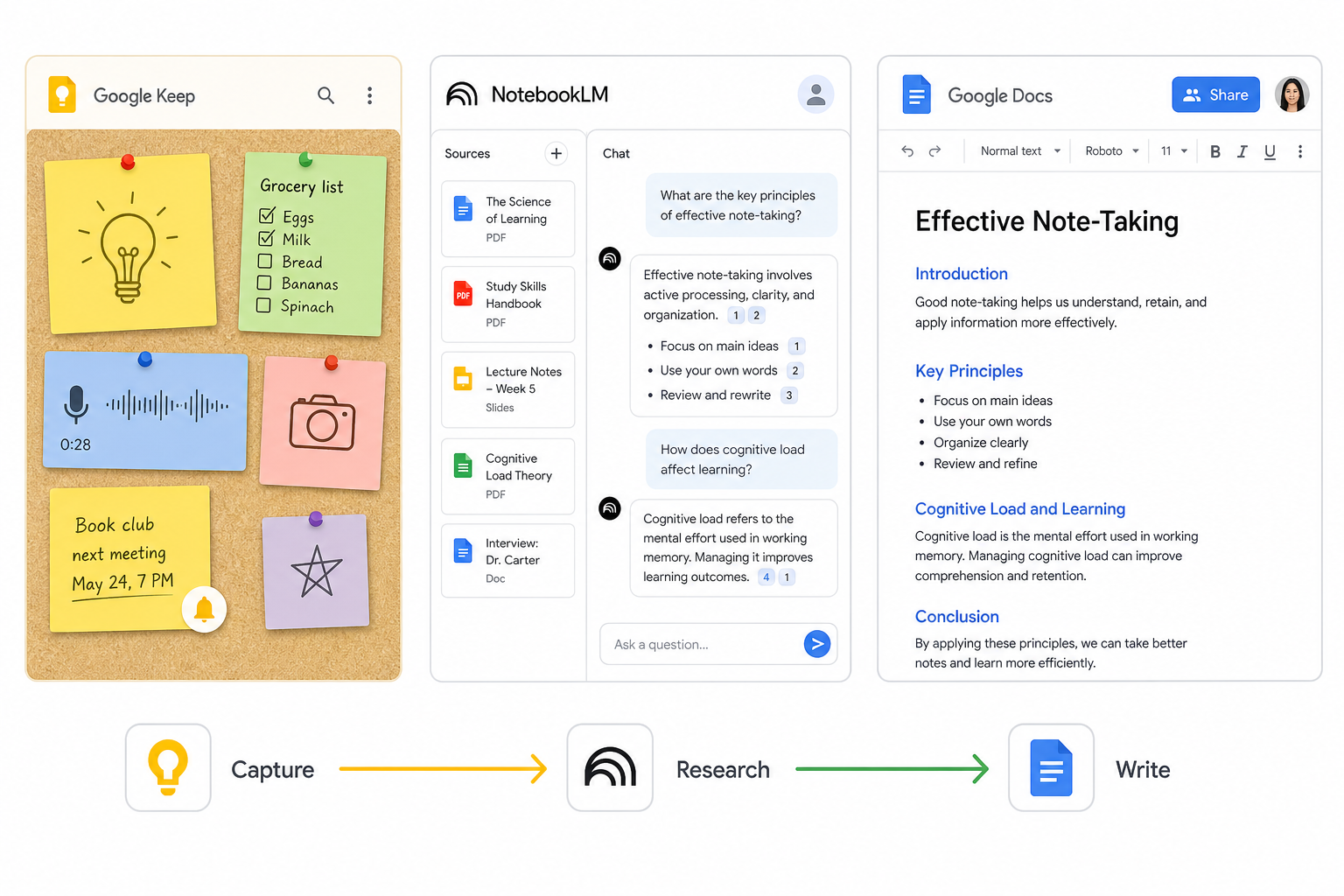Open Study Skills Handbook PDF source

(x=508, y=304)
